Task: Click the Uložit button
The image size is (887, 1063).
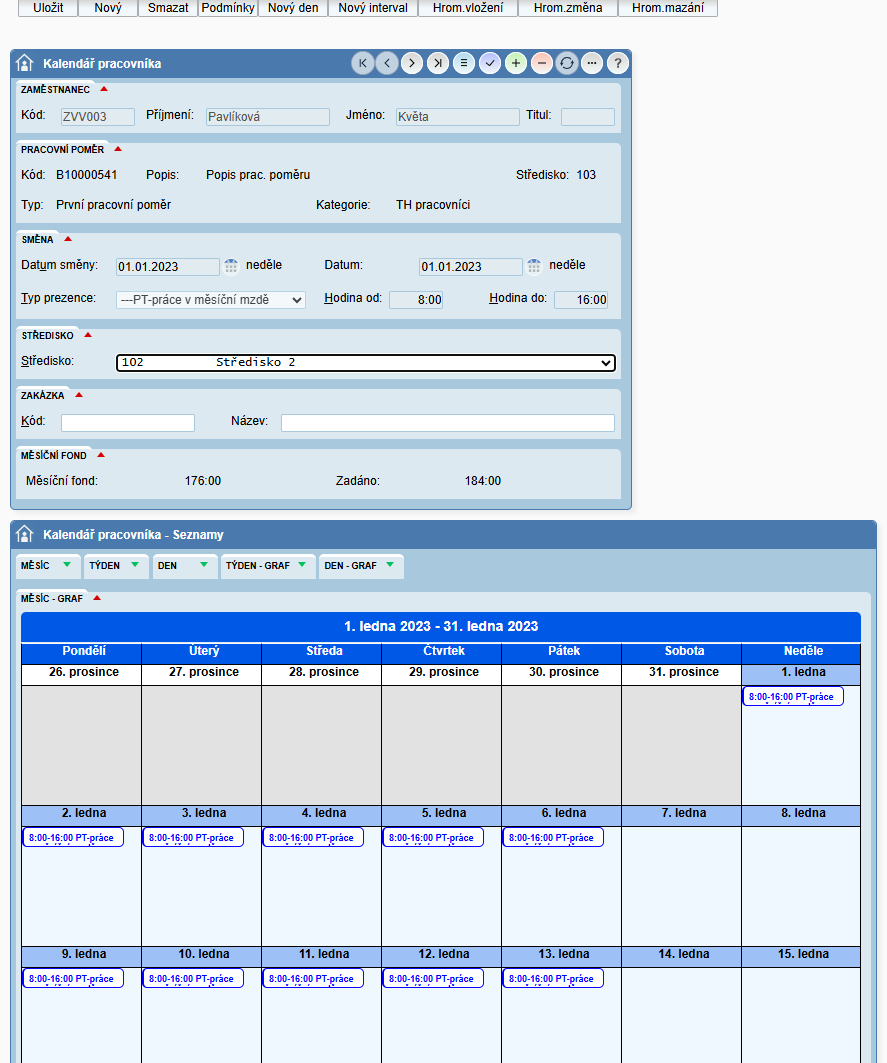Action: [48, 8]
